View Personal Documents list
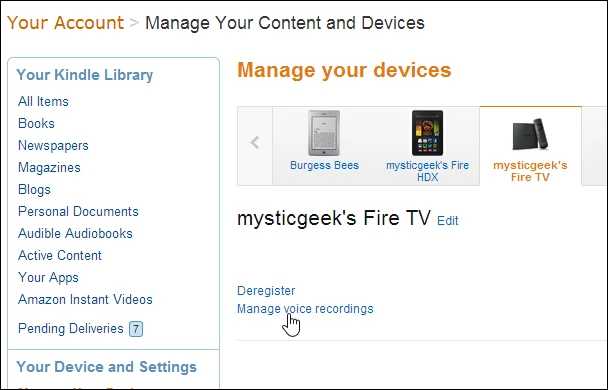 click(x=78, y=211)
